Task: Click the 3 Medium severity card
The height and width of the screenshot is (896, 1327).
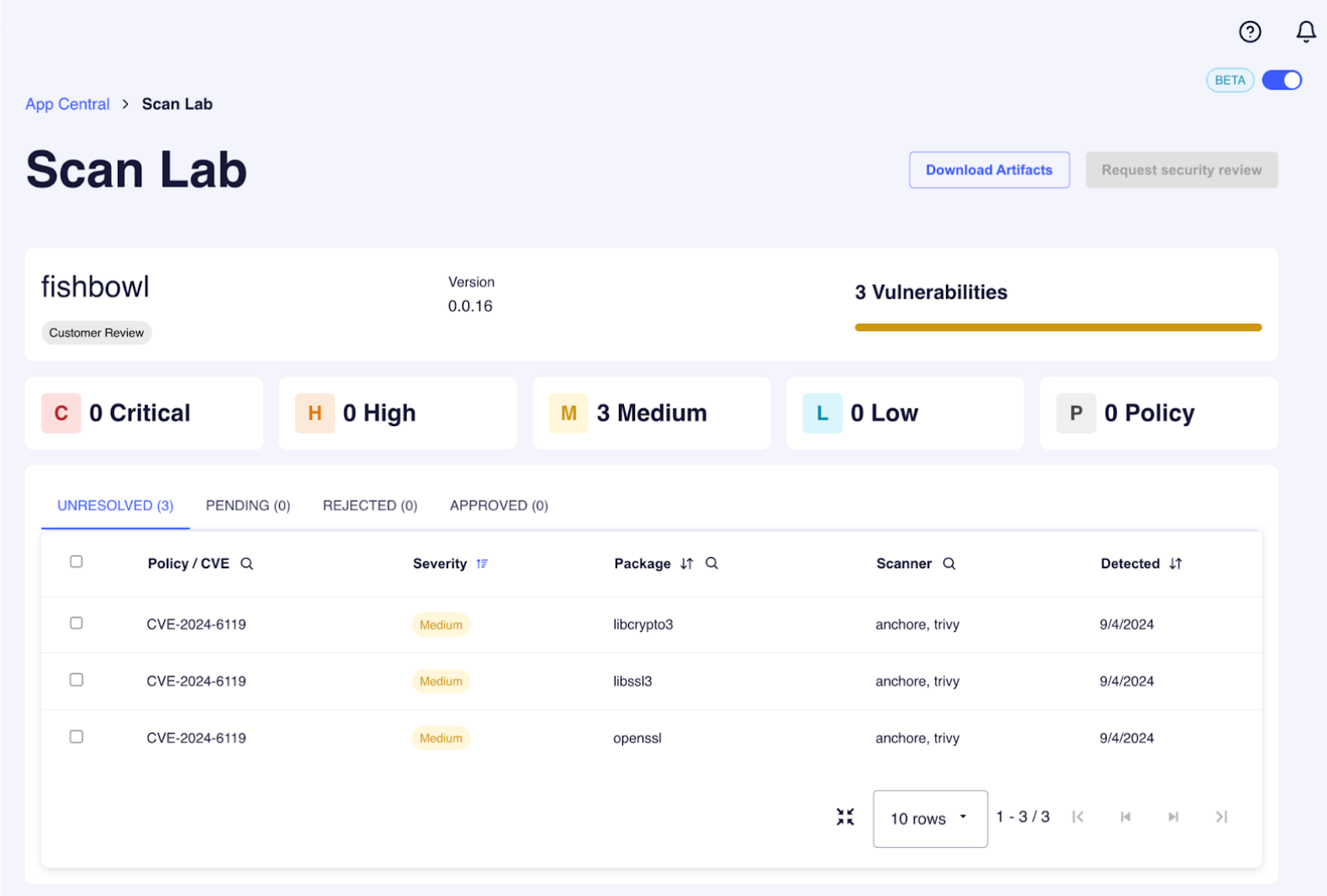Action: click(651, 414)
